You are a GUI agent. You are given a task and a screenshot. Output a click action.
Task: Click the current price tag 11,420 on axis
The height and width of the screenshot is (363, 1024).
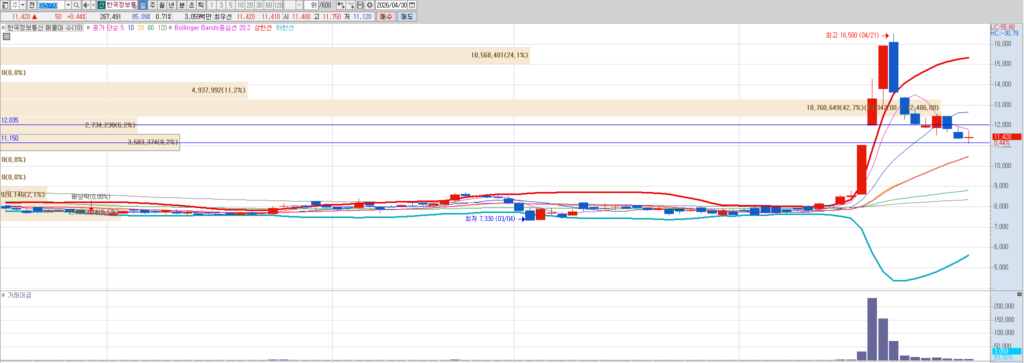(x=1006, y=136)
